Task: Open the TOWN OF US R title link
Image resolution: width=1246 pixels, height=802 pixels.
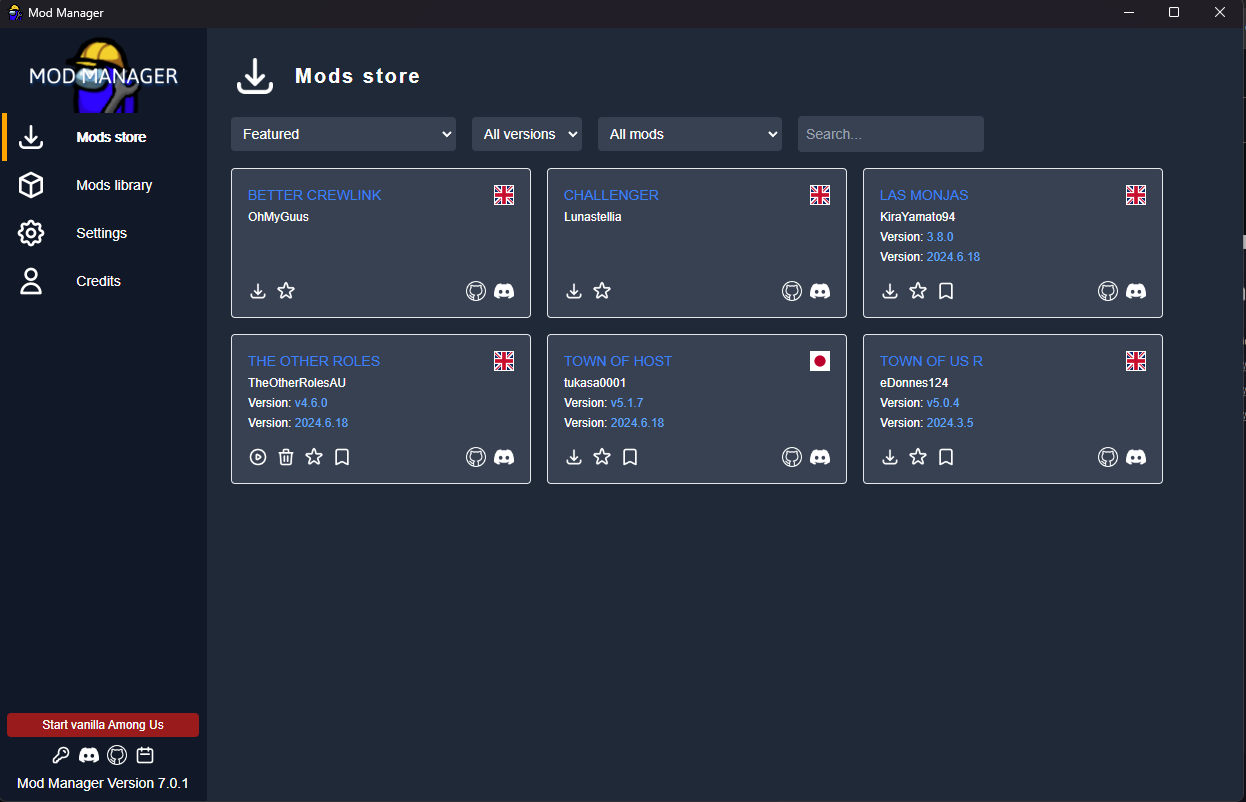Action: tap(931, 361)
